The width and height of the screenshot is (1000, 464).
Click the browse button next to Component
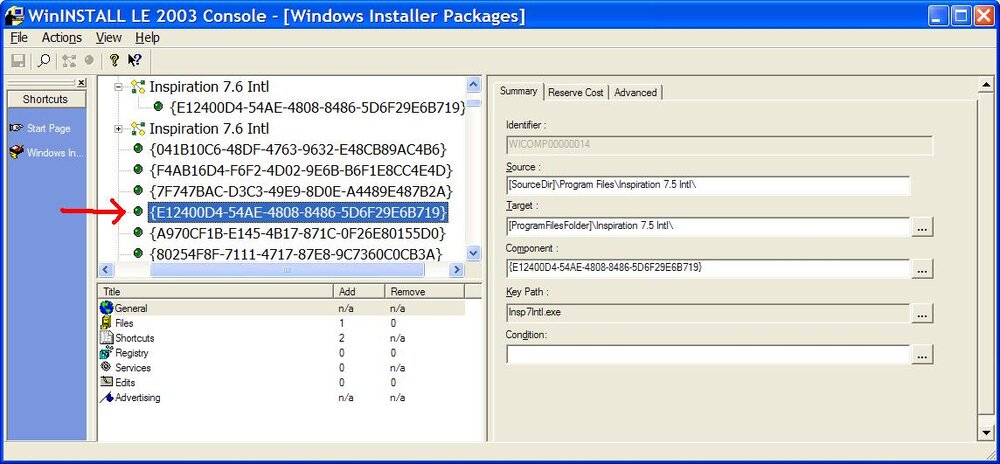click(x=922, y=270)
